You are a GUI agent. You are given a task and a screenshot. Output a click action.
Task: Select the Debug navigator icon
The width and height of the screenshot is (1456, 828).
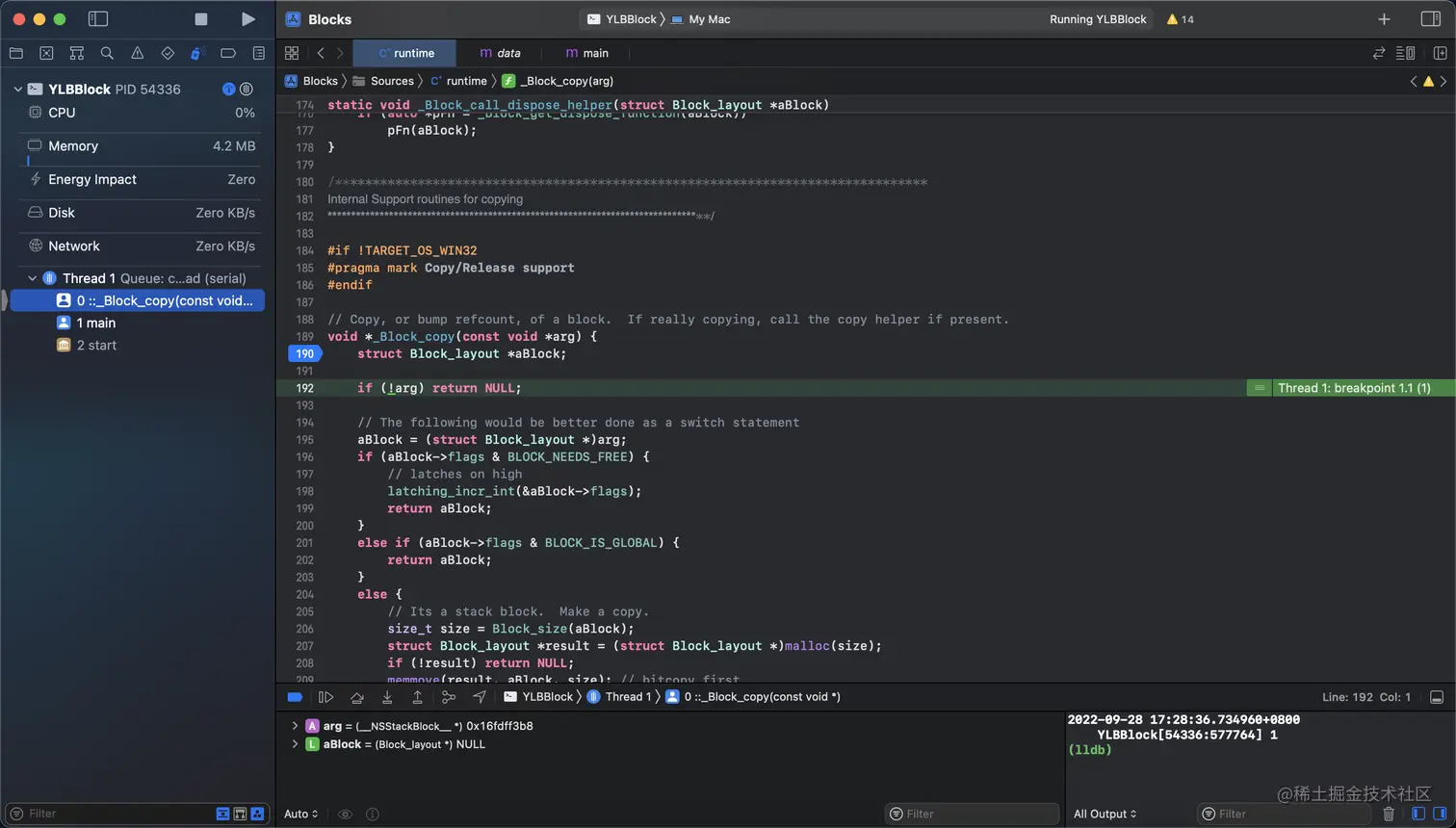(x=198, y=54)
